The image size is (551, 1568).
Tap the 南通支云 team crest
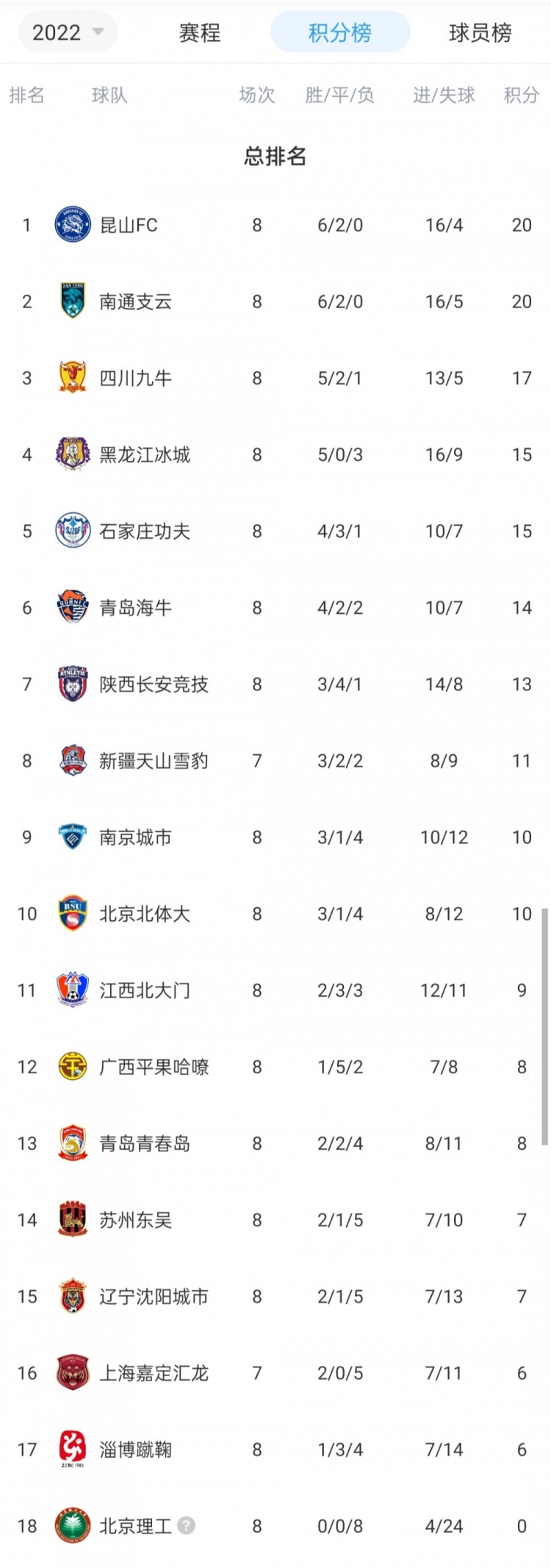point(73,301)
